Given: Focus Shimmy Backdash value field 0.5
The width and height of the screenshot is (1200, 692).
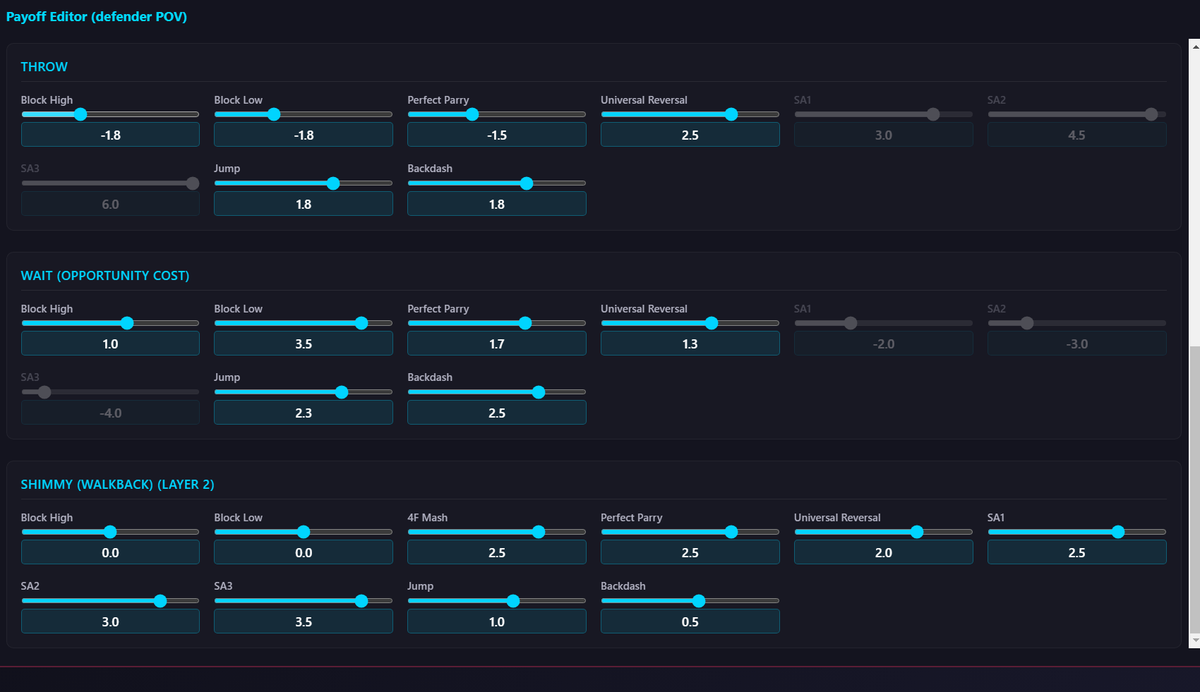Looking at the screenshot, I should coord(690,622).
